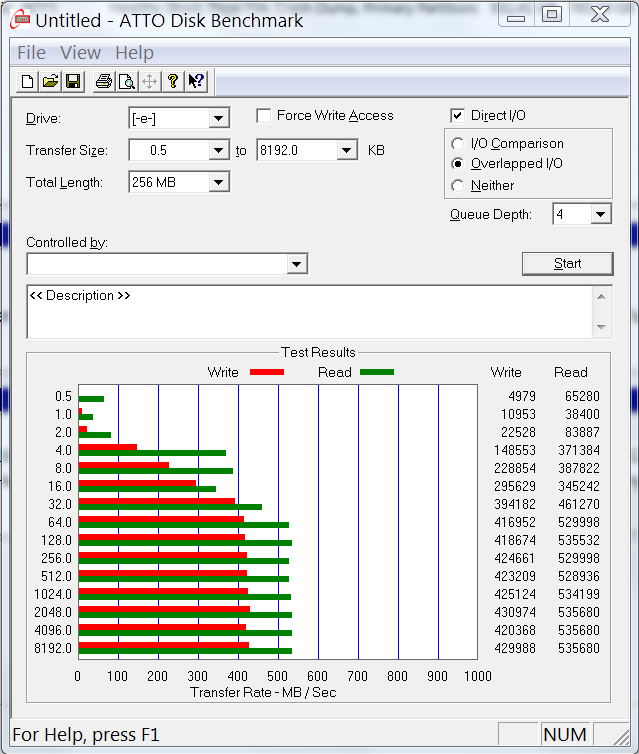Open the Total Length dropdown

pos(219,182)
